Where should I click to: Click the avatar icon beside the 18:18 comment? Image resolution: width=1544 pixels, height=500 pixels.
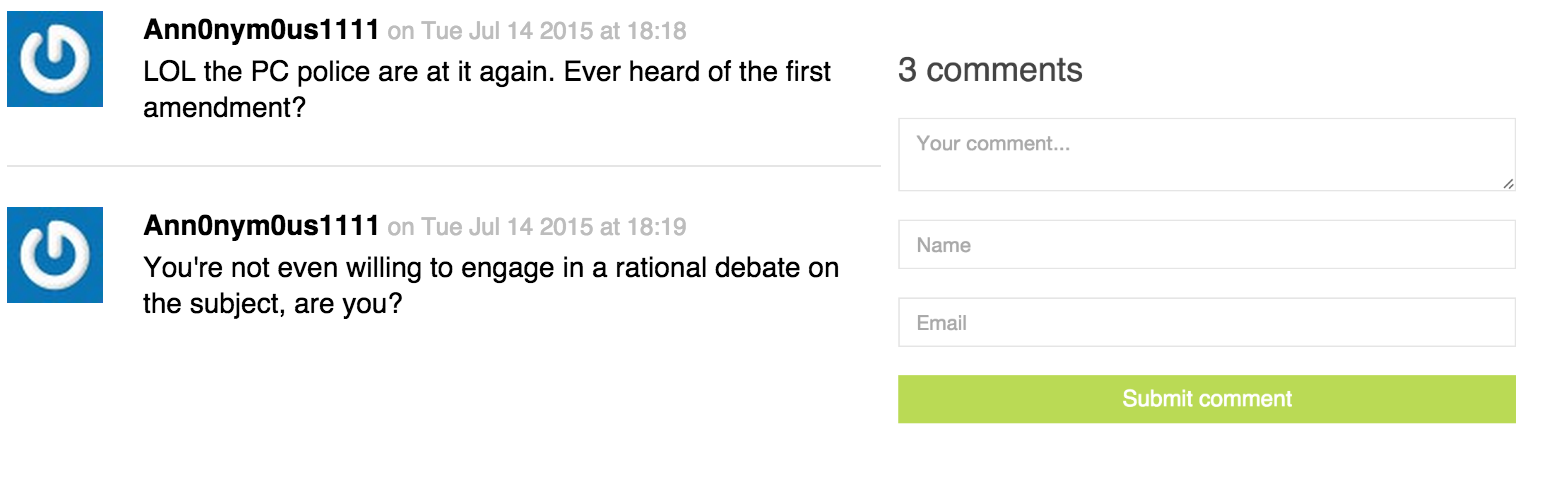[x=55, y=59]
